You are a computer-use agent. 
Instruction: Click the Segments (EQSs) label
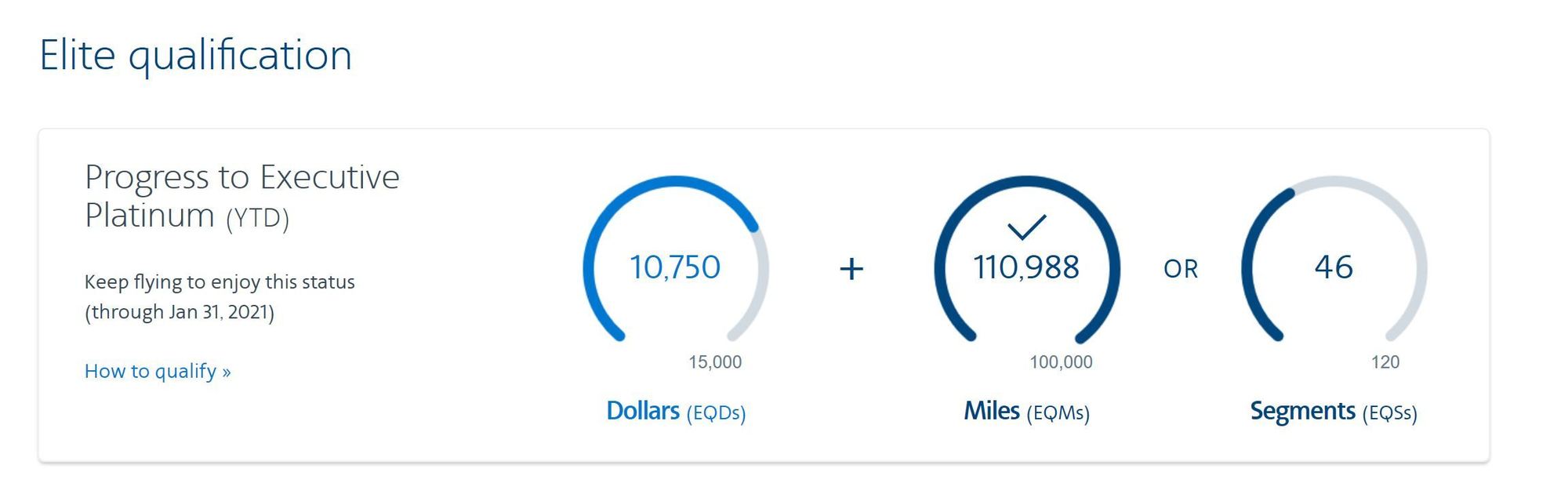coord(1334,412)
